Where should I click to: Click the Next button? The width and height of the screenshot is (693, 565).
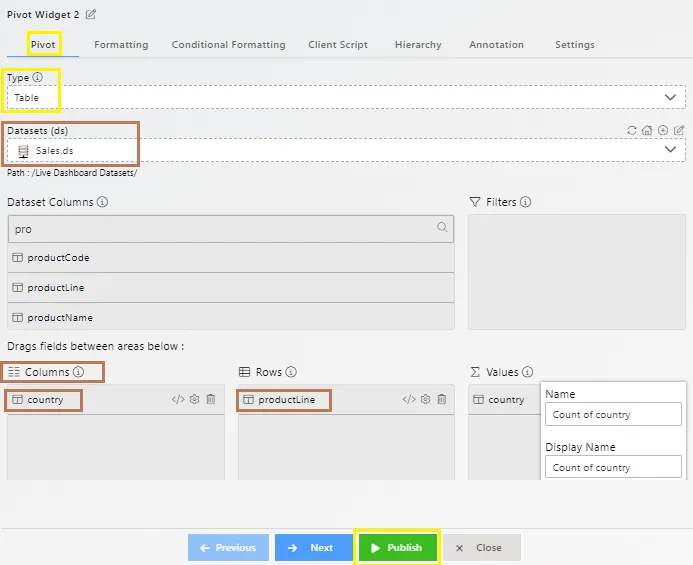coord(313,548)
